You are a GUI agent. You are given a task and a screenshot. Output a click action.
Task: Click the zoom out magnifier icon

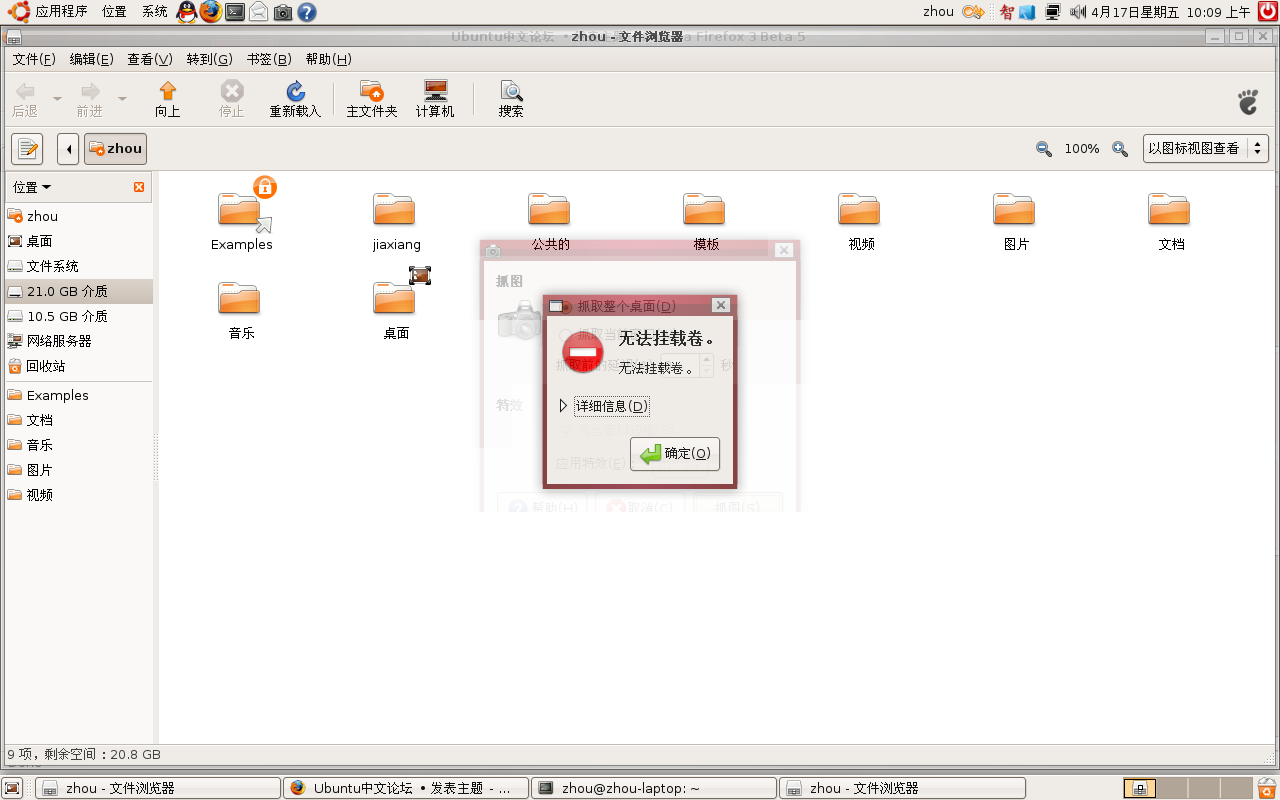(x=1044, y=149)
